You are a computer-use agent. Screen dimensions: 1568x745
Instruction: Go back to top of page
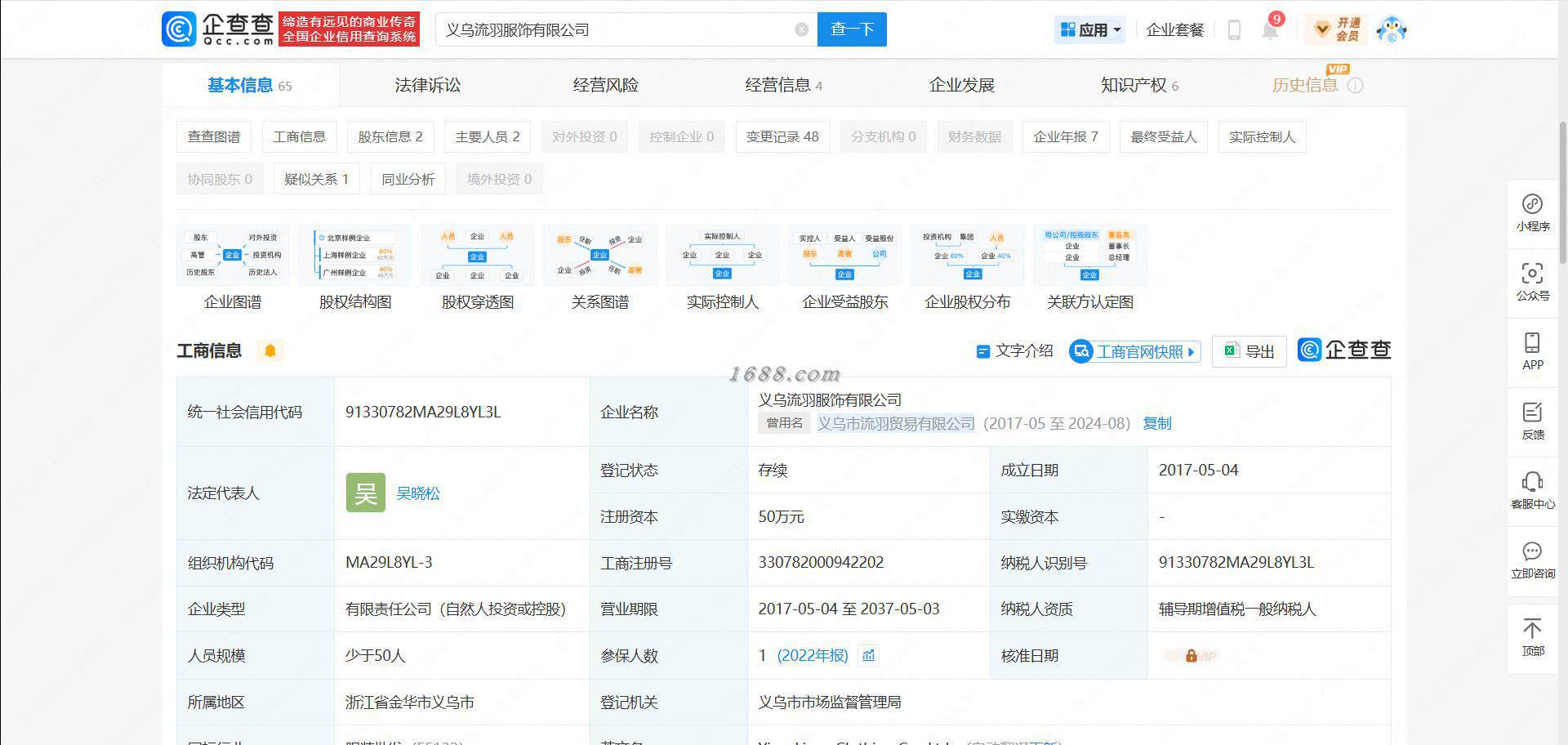pos(1532,637)
